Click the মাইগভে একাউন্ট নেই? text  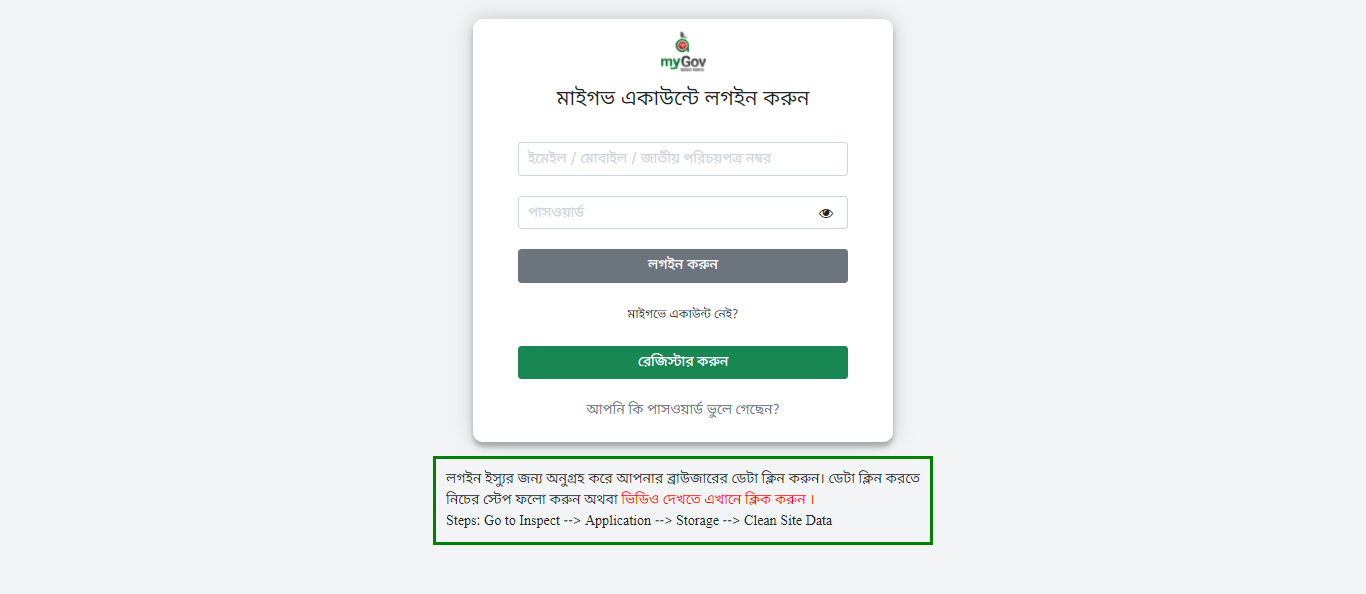click(683, 314)
